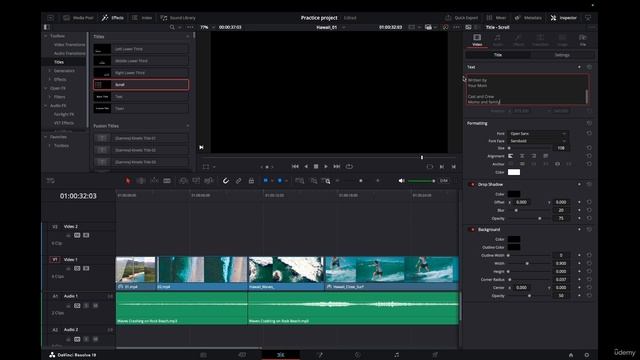Screen dimensions: 640x360
Task: Open the Index panel
Action: tap(142, 18)
